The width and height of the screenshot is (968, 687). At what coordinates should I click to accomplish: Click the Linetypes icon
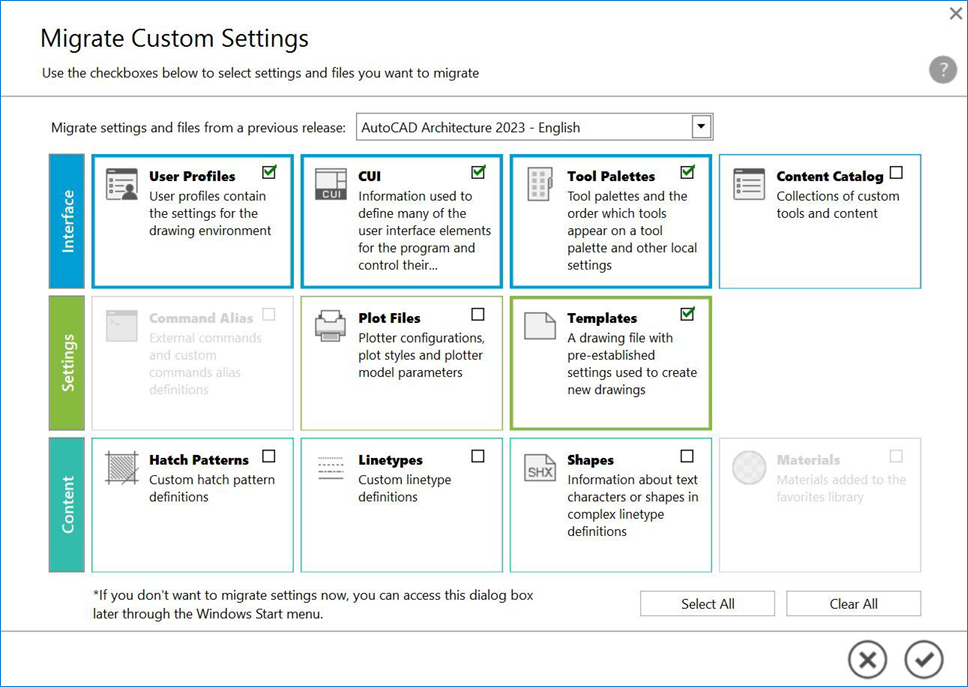tap(330, 468)
